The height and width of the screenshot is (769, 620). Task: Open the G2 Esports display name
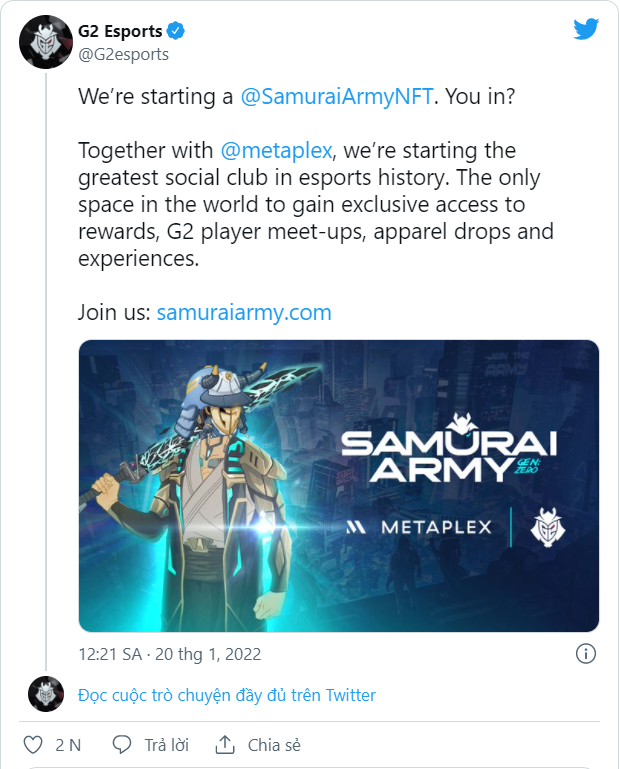pos(120,31)
